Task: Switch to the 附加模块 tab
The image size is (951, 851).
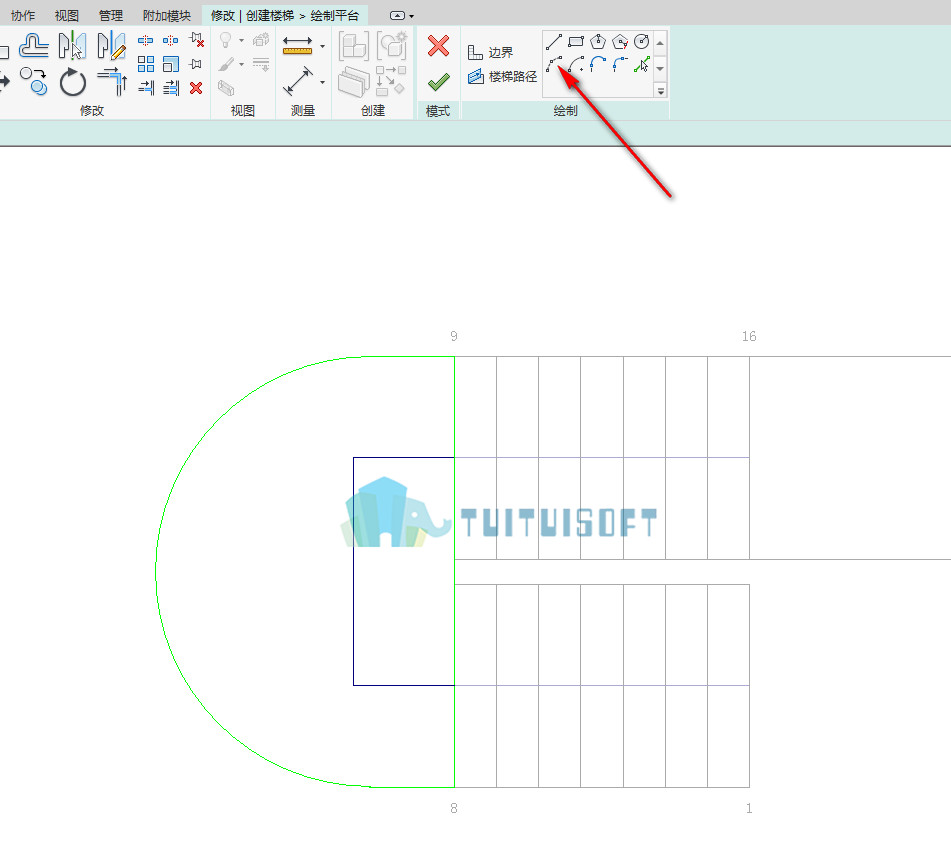Action: [167, 15]
